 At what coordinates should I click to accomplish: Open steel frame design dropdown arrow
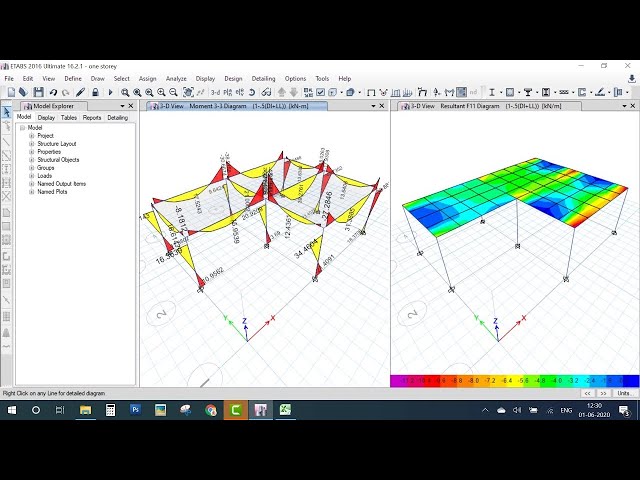click(x=501, y=93)
